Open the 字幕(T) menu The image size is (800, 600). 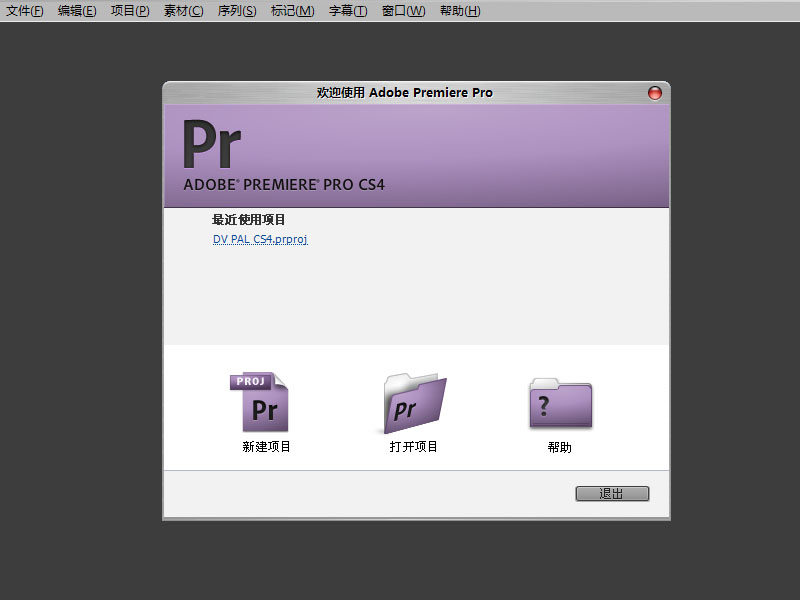[x=348, y=11]
